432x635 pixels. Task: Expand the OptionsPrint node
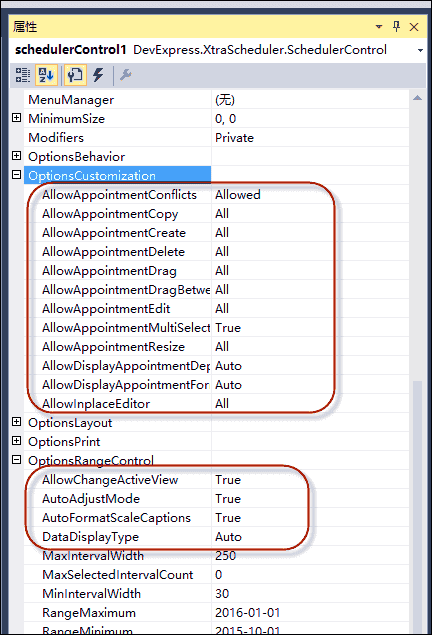[16, 441]
